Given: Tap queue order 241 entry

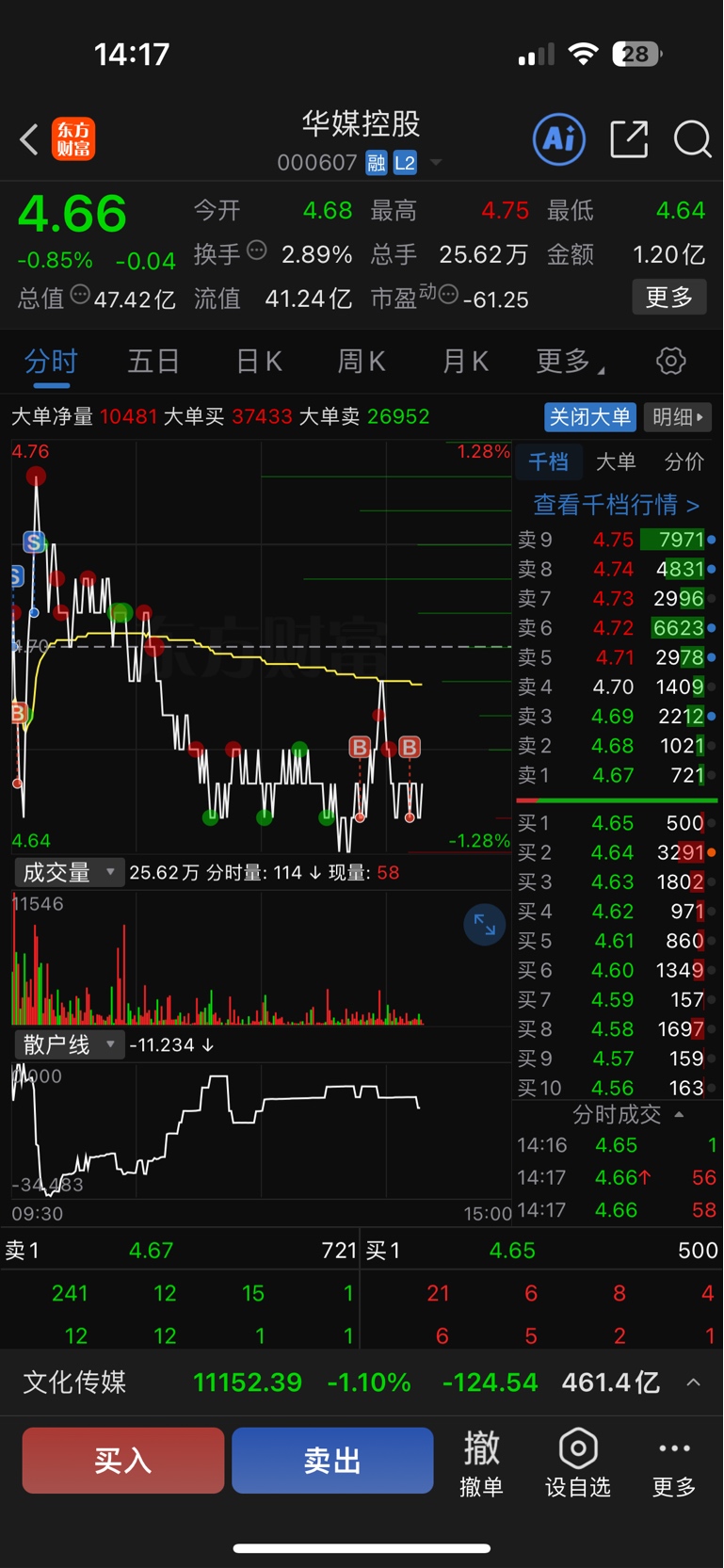Looking at the screenshot, I should tap(70, 1293).
